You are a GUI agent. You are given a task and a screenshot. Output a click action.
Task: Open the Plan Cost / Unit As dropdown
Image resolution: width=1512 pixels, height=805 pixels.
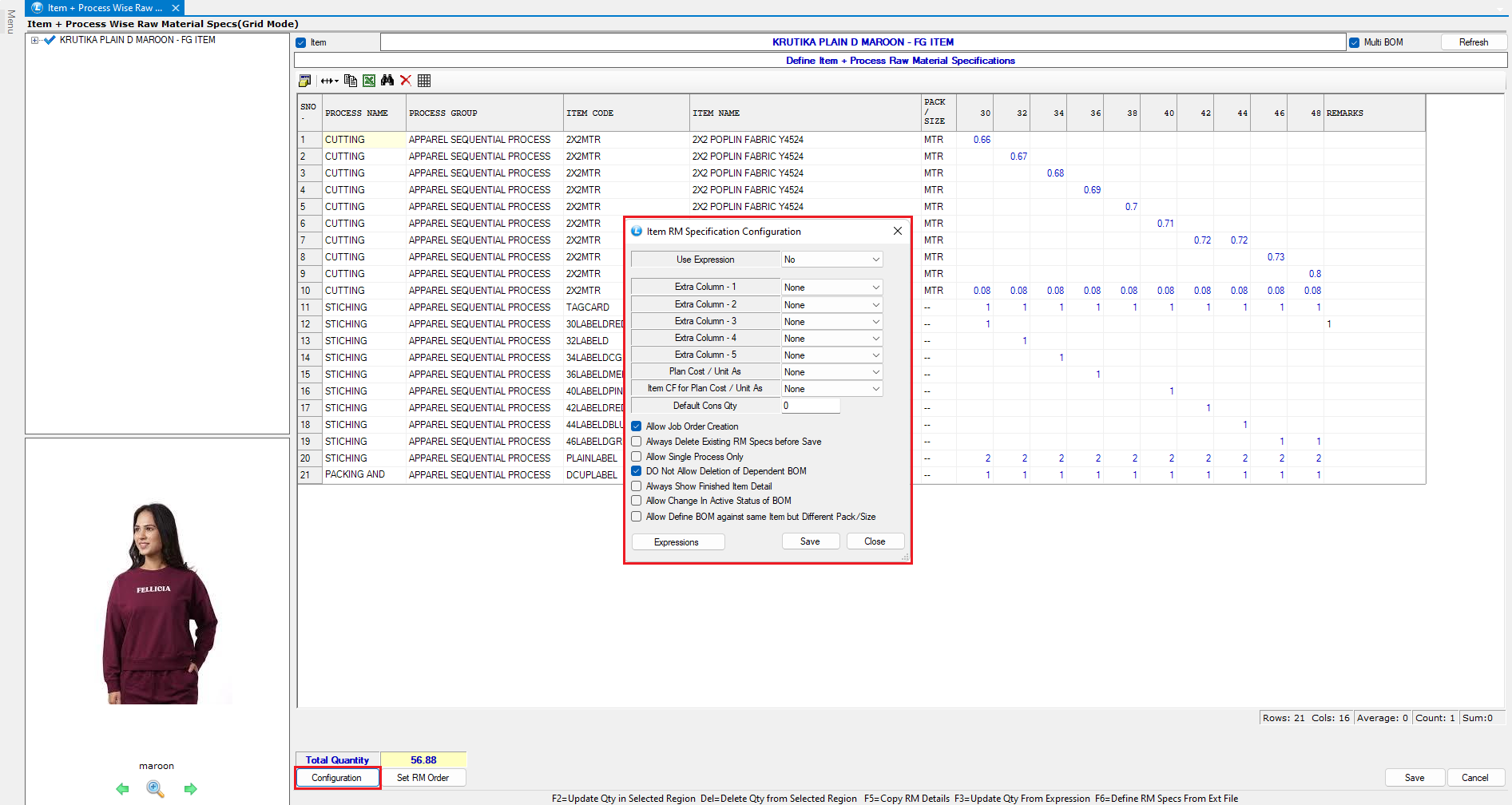pyautogui.click(x=831, y=372)
